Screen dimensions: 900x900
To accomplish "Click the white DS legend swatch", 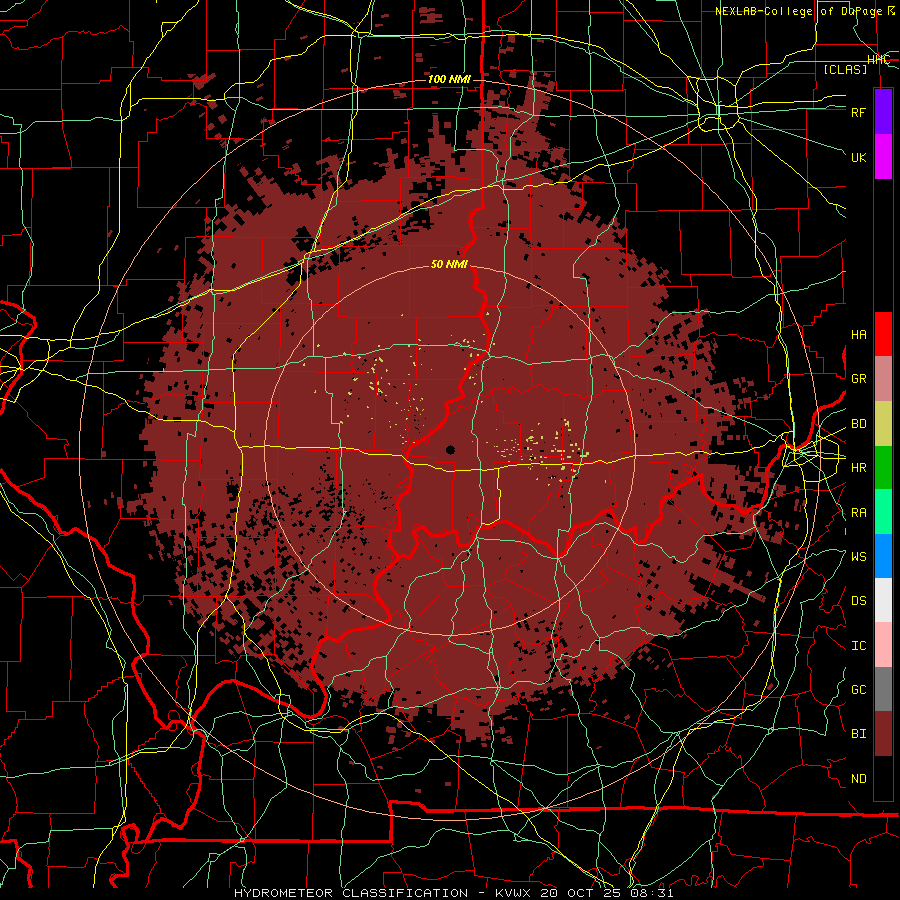I will [x=883, y=600].
